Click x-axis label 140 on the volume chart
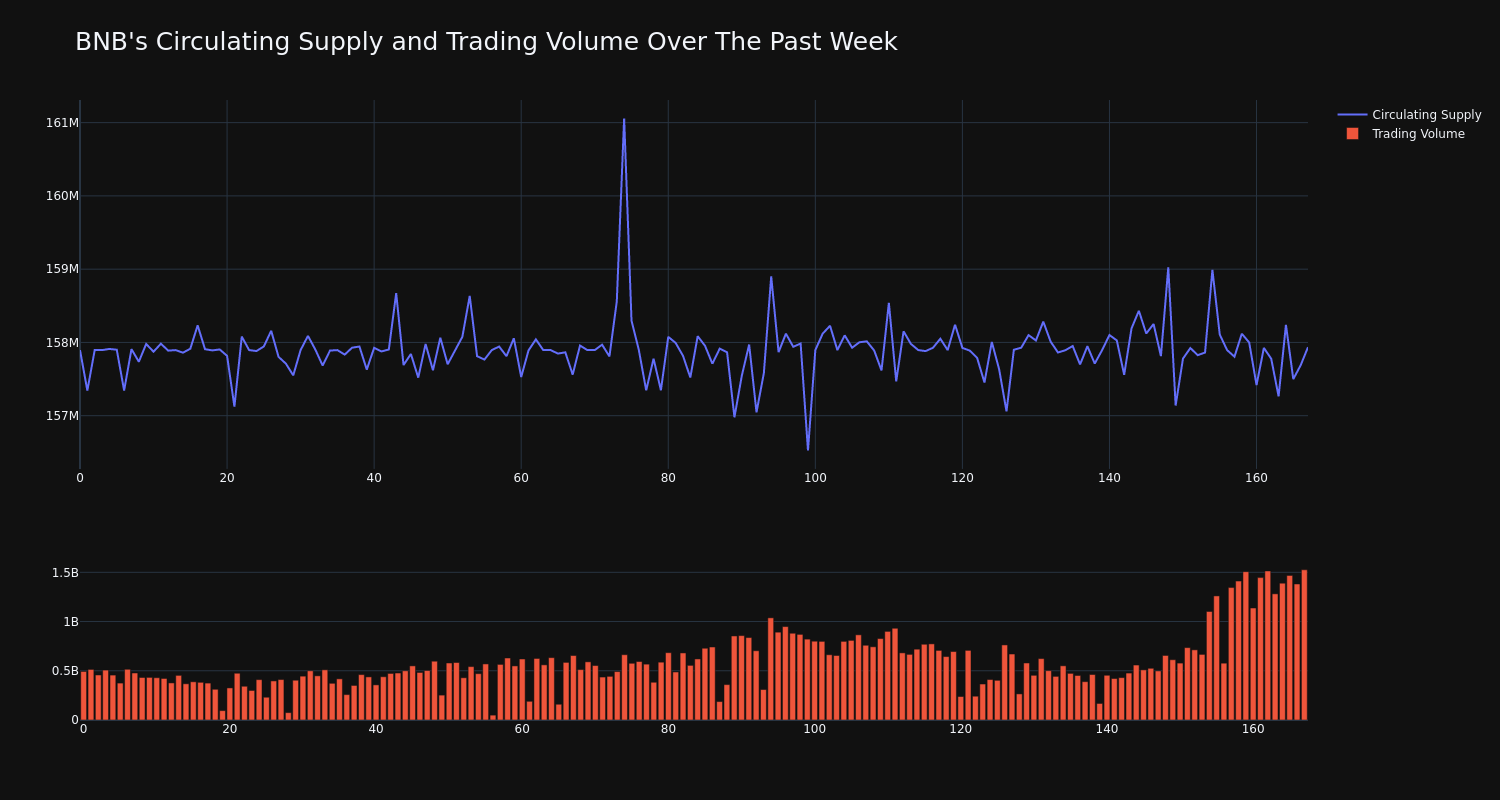Screen dimensions: 1500x800 click(x=1107, y=729)
